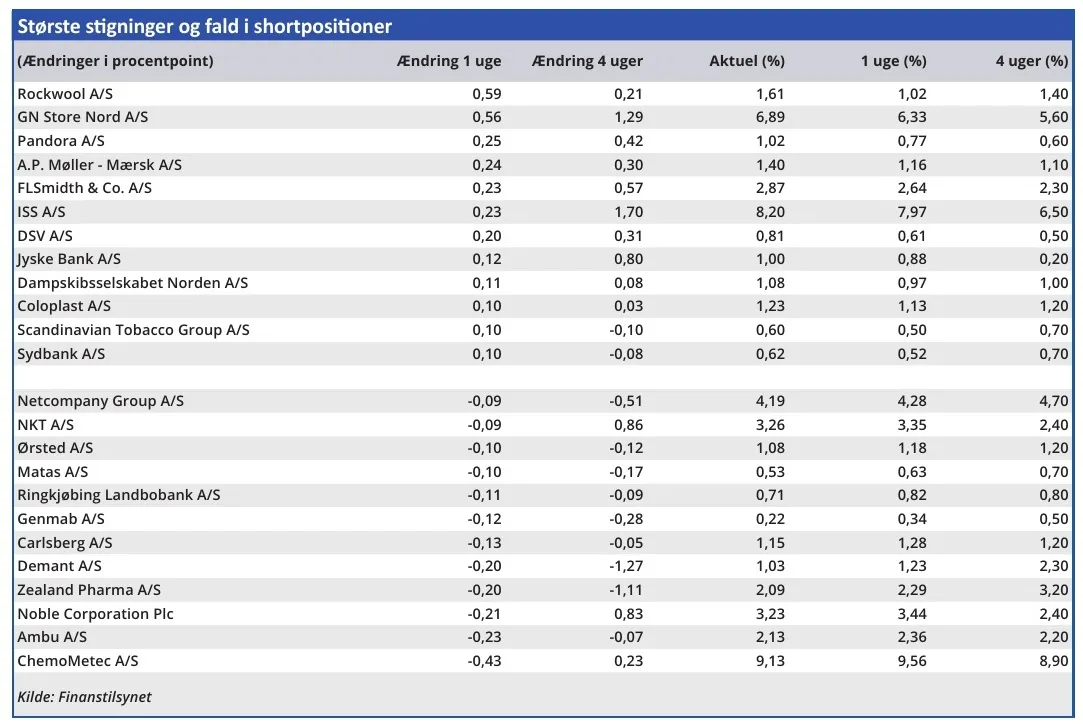This screenshot has height=724, width=1083.
Task: Select the Scandinavian Tobacco Group A/S row
Action: [x=133, y=330]
